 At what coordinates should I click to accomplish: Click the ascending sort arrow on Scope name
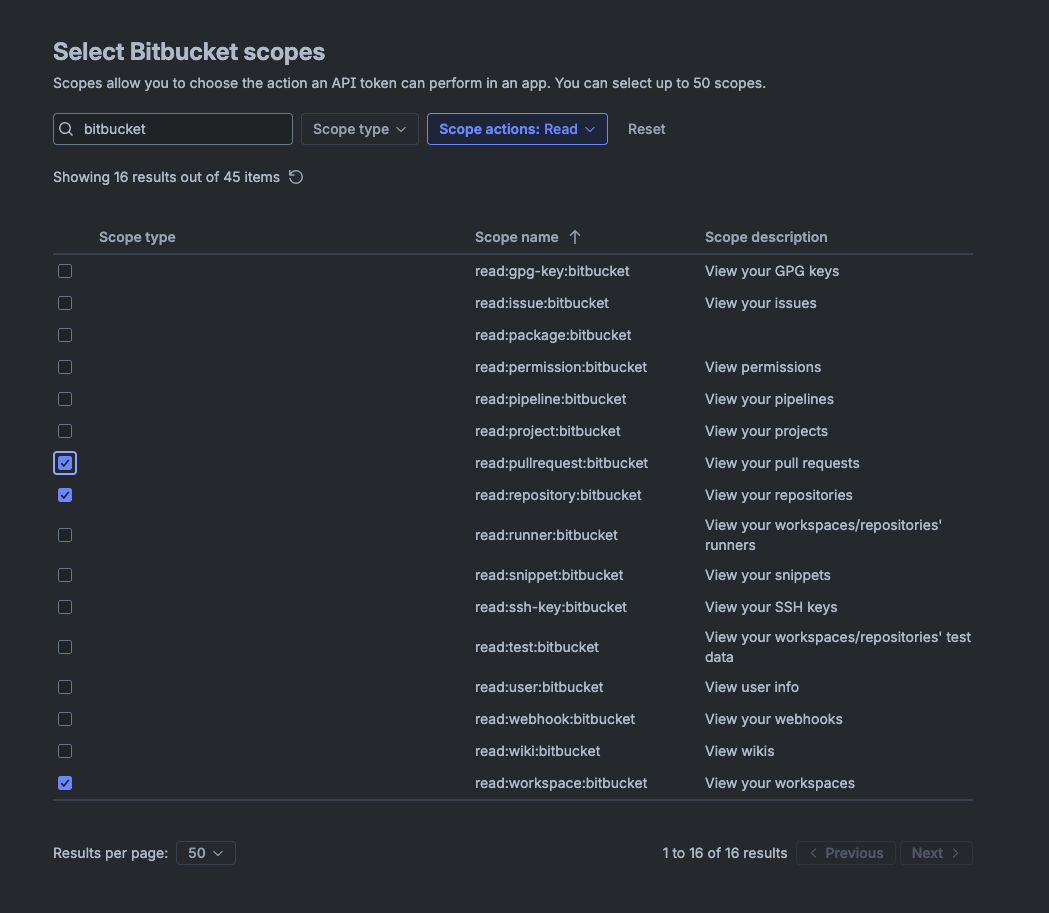click(x=575, y=237)
